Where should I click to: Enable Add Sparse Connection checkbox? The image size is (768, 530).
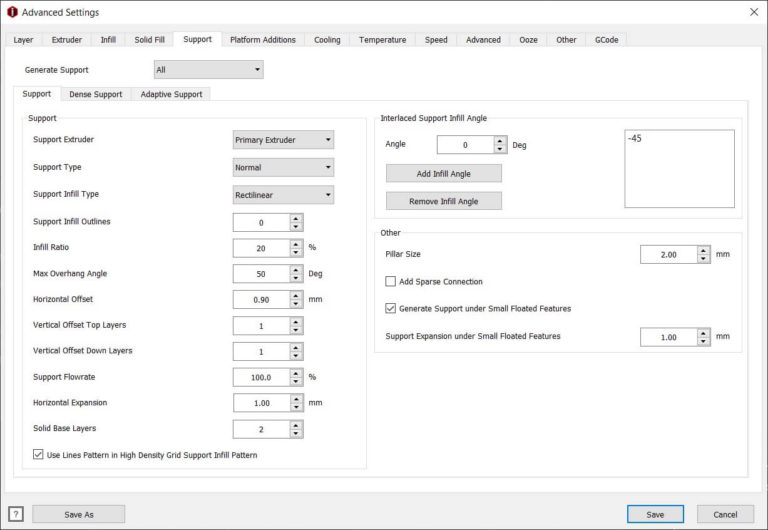[x=391, y=282]
